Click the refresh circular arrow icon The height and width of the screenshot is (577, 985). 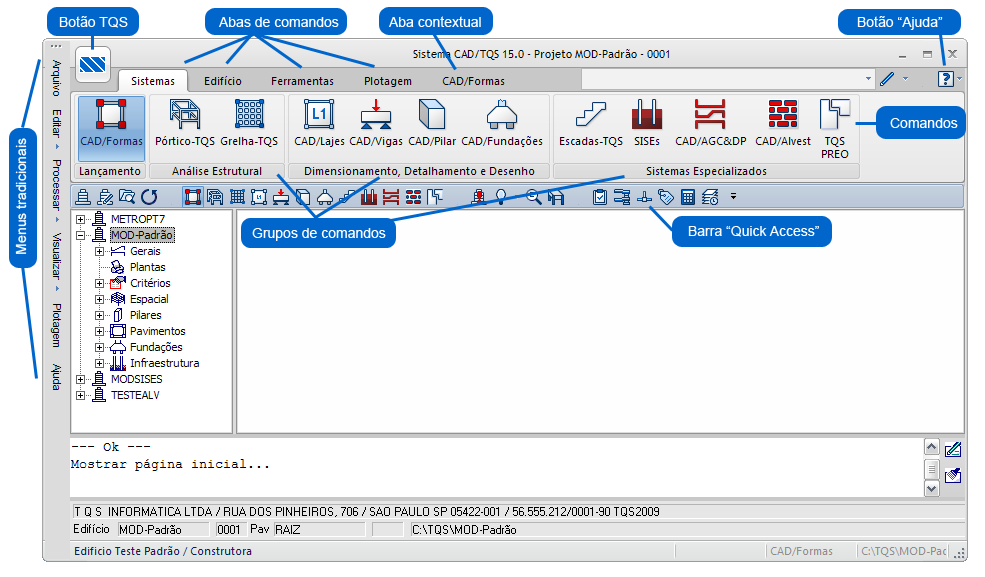[x=150, y=198]
